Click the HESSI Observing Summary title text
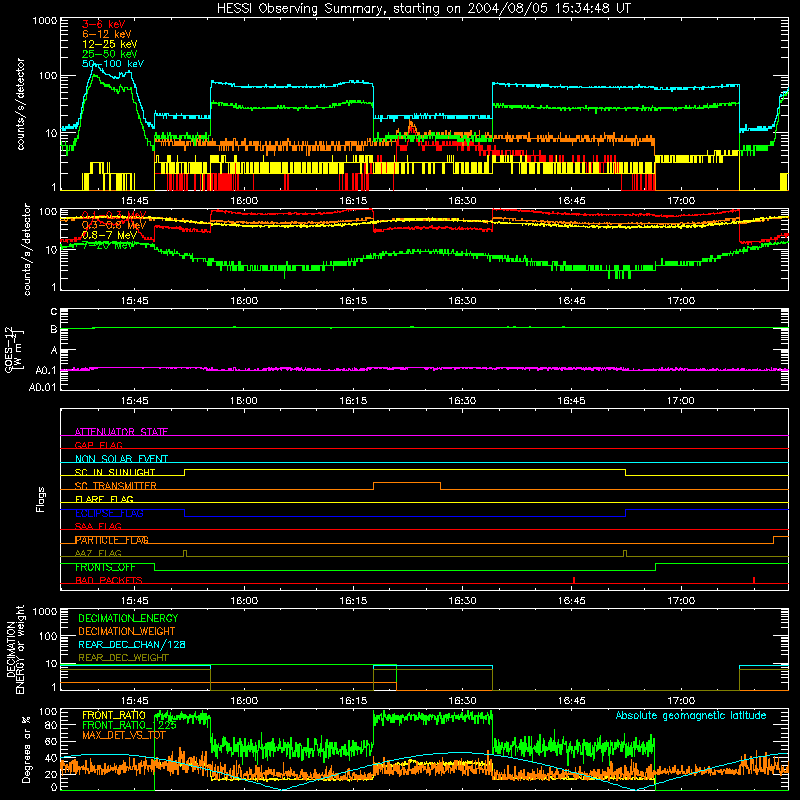The height and width of the screenshot is (800, 800). click(424, 9)
